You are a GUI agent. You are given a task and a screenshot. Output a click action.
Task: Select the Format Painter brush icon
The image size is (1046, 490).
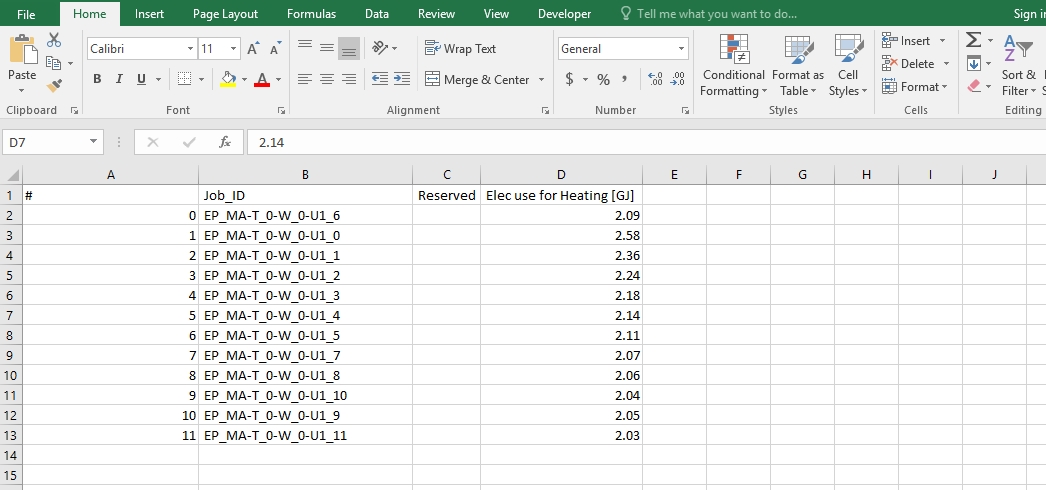pos(54,85)
